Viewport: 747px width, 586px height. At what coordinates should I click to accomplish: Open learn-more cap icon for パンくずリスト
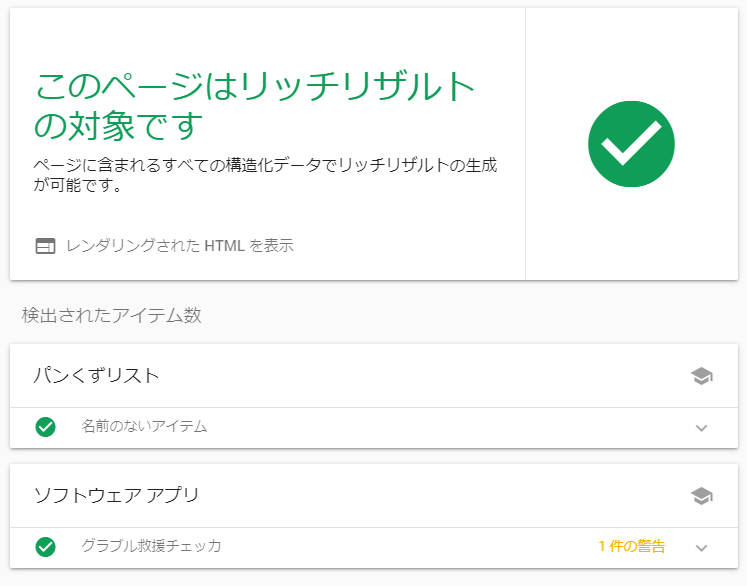(701, 376)
